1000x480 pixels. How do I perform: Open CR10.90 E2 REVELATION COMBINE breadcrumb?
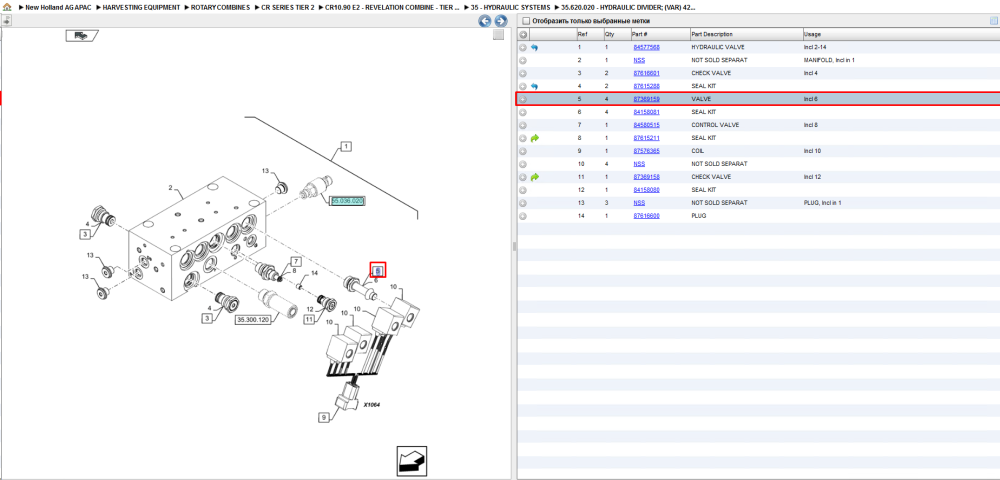392,7
